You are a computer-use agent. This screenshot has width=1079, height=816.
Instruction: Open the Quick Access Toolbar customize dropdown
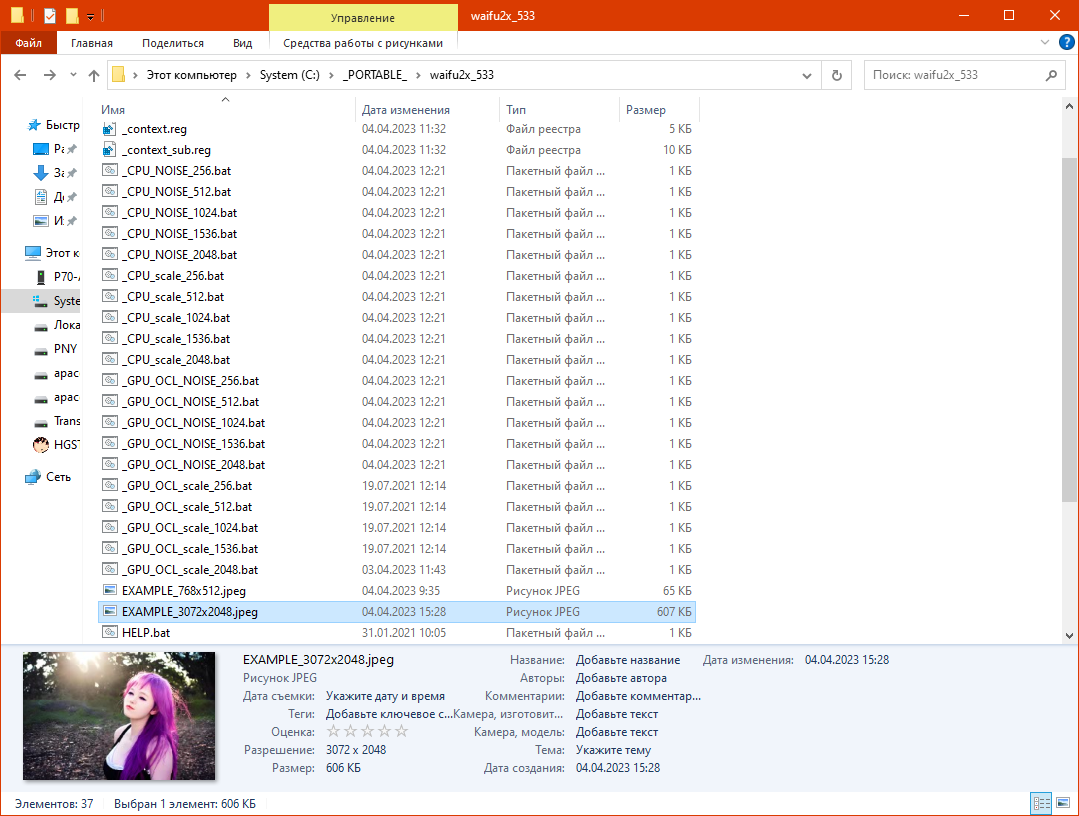90,16
